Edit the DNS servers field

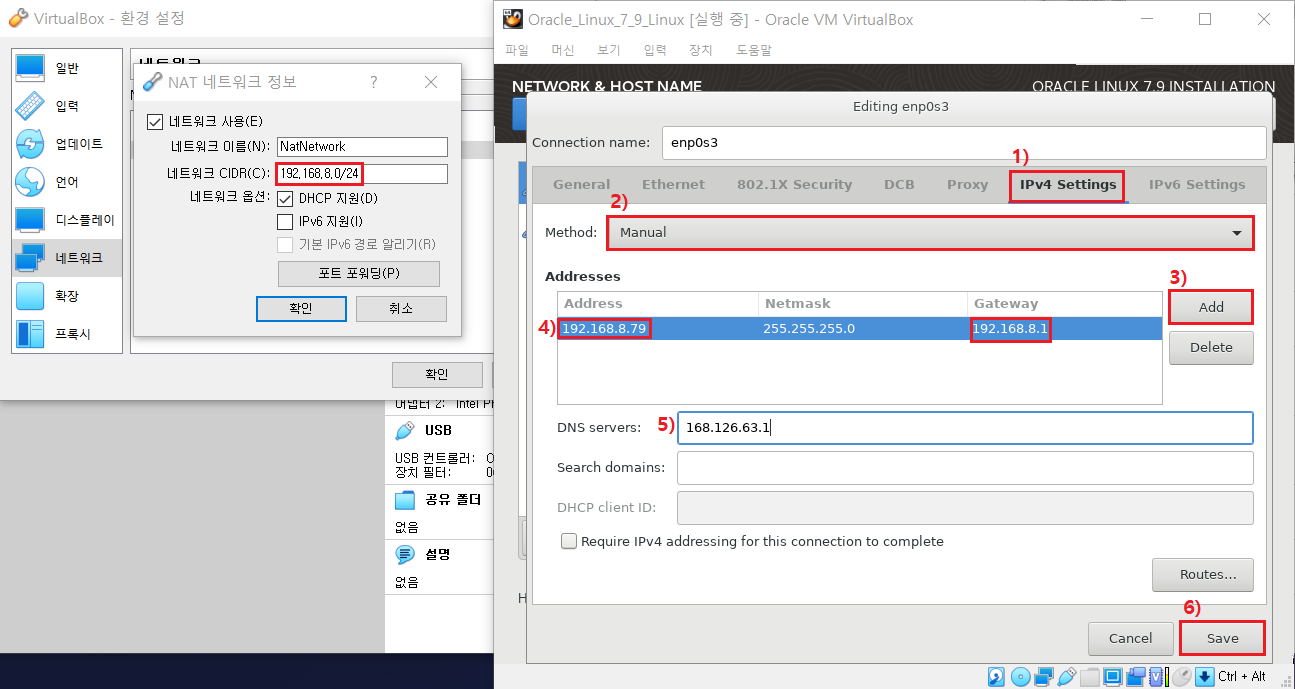point(965,428)
